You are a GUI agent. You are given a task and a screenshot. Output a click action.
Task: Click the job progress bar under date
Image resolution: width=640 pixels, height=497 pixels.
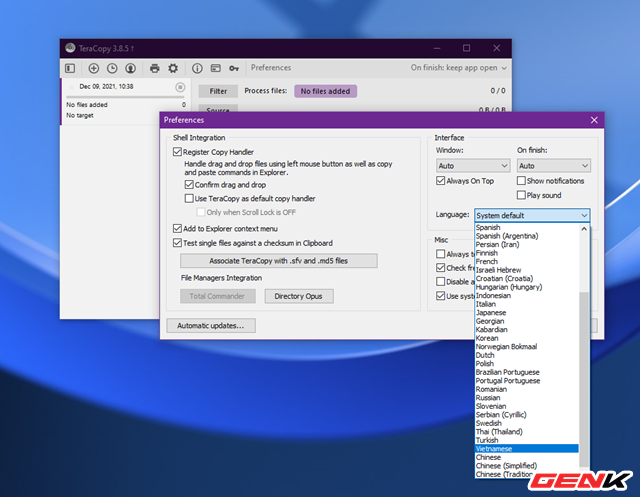126,97
